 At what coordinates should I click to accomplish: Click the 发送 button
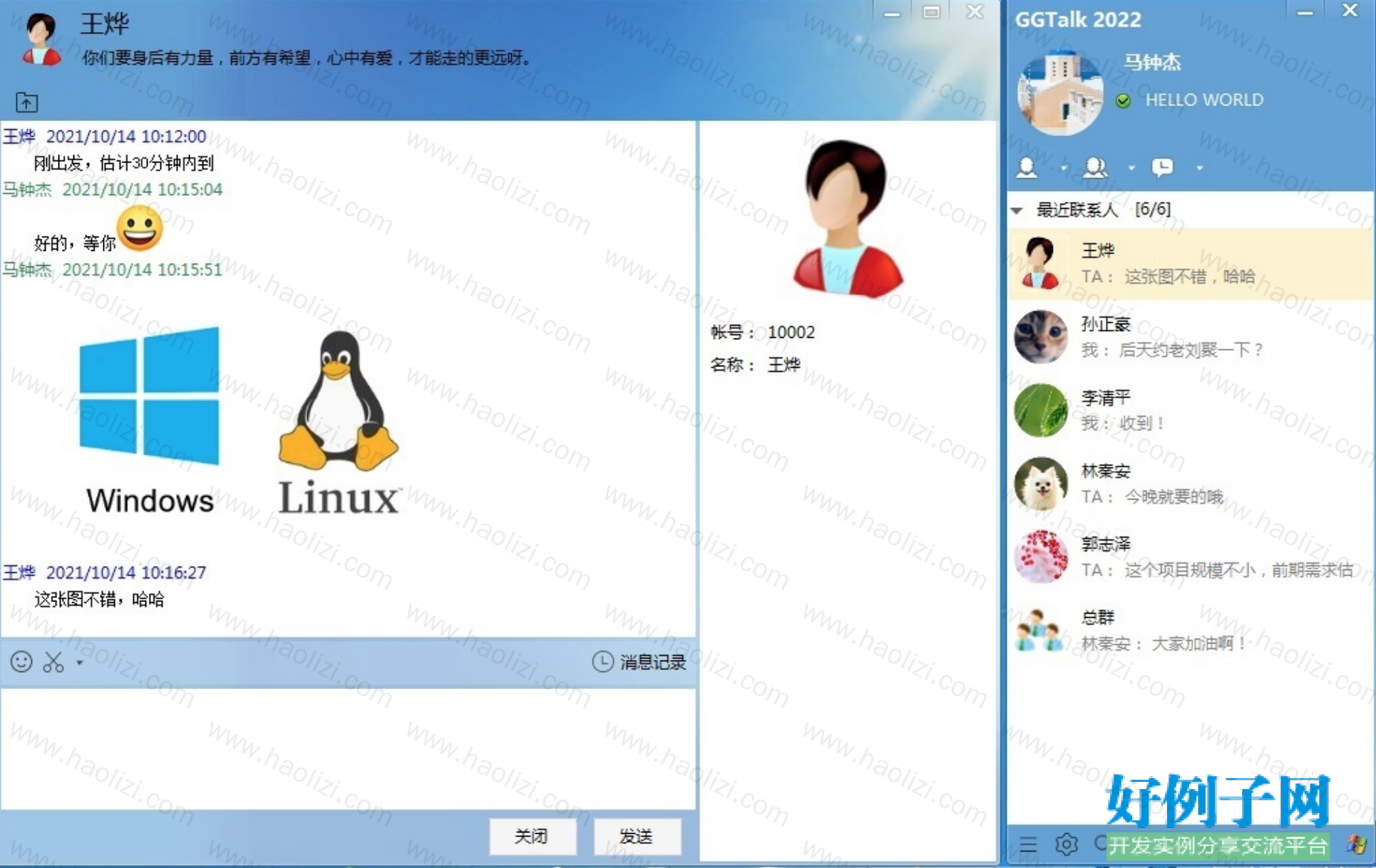(637, 836)
